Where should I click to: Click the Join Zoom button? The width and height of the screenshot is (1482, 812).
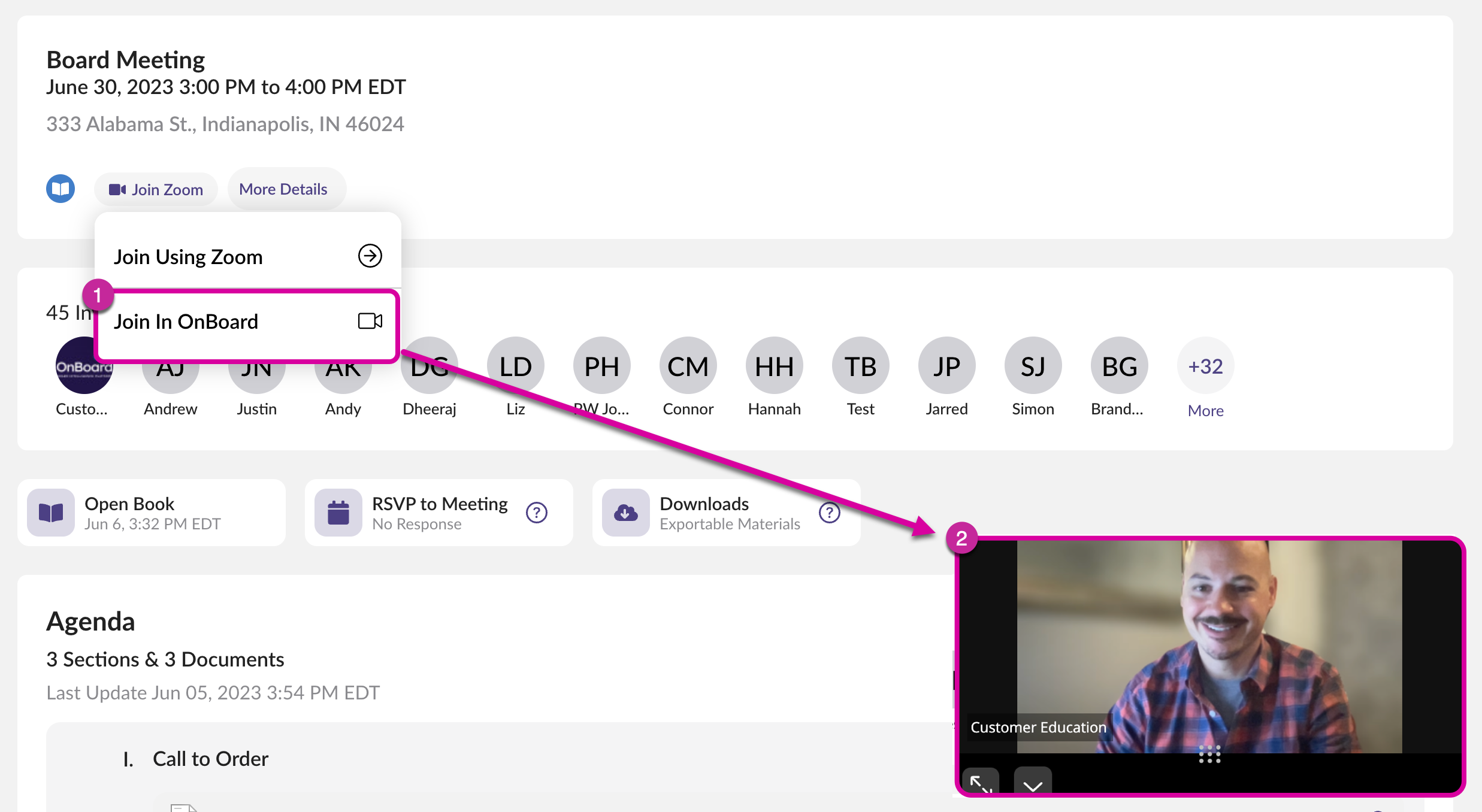[156, 189]
